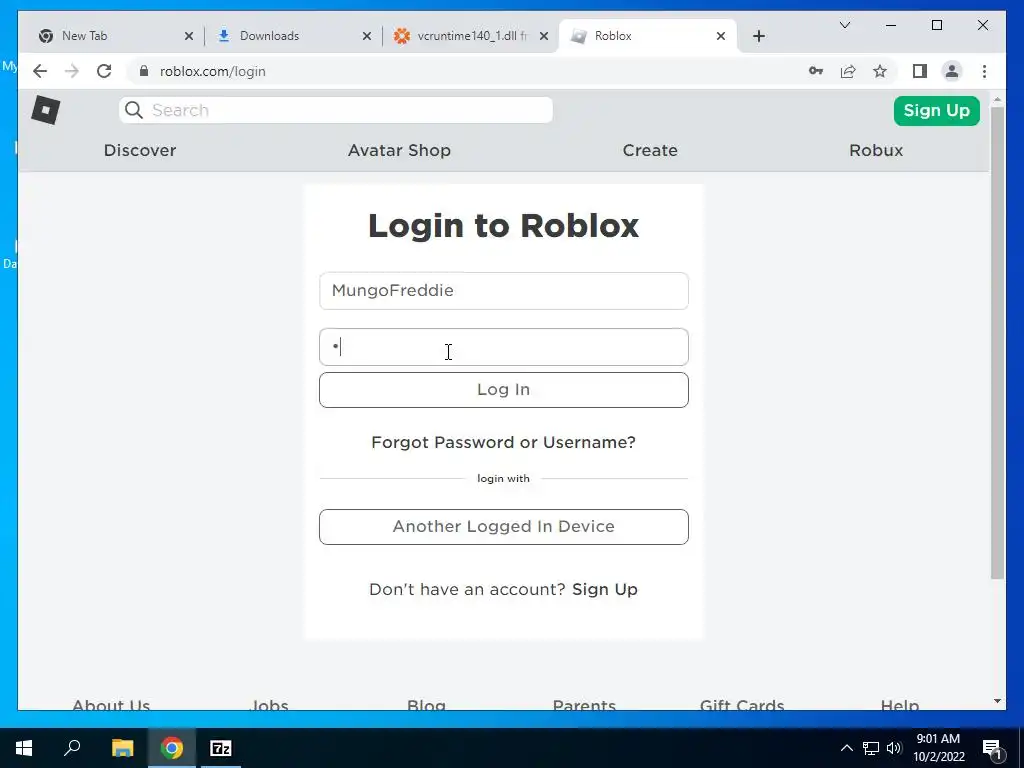Open 7-Zip from the taskbar
Image resolution: width=1024 pixels, height=768 pixels.
pyautogui.click(x=221, y=748)
